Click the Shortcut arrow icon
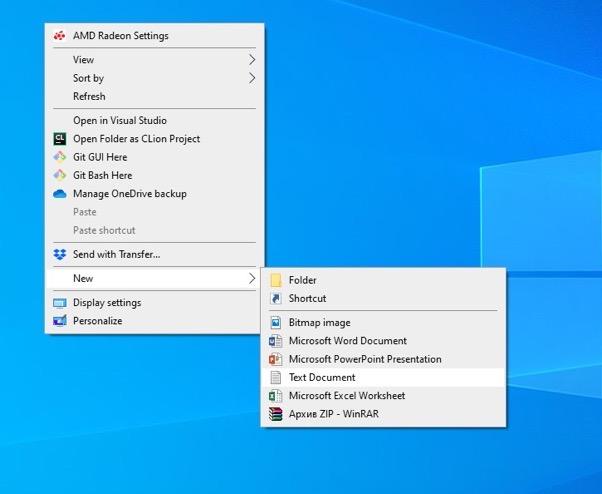602x494 pixels. (x=276, y=298)
